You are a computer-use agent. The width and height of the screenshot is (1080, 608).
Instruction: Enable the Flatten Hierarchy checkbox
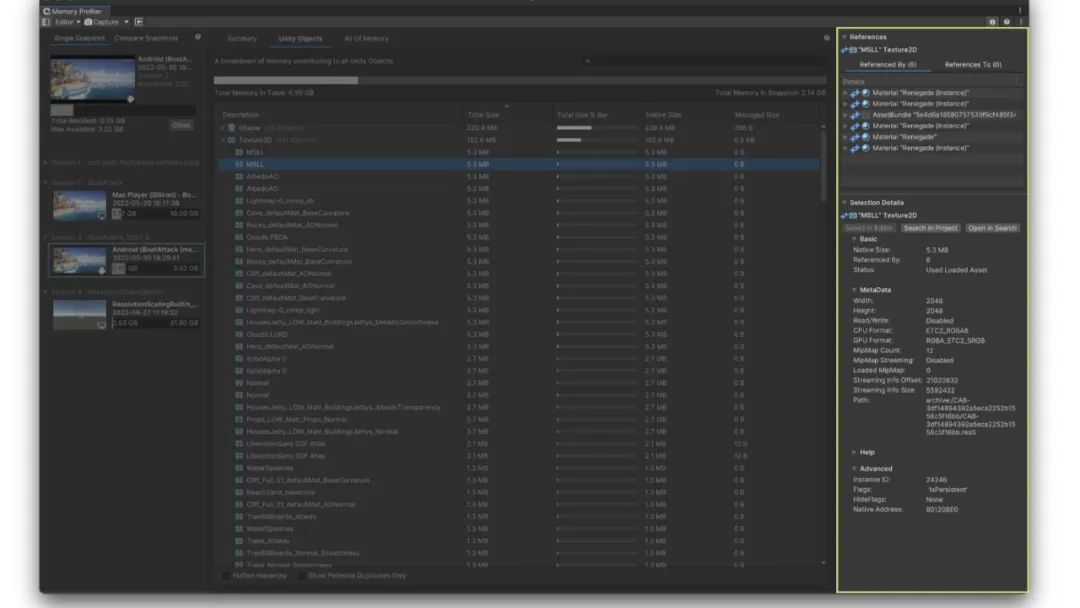[225, 576]
